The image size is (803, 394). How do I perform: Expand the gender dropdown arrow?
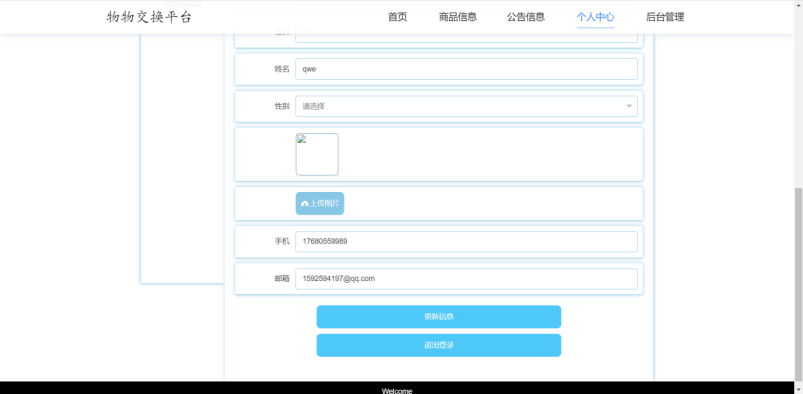pos(629,106)
